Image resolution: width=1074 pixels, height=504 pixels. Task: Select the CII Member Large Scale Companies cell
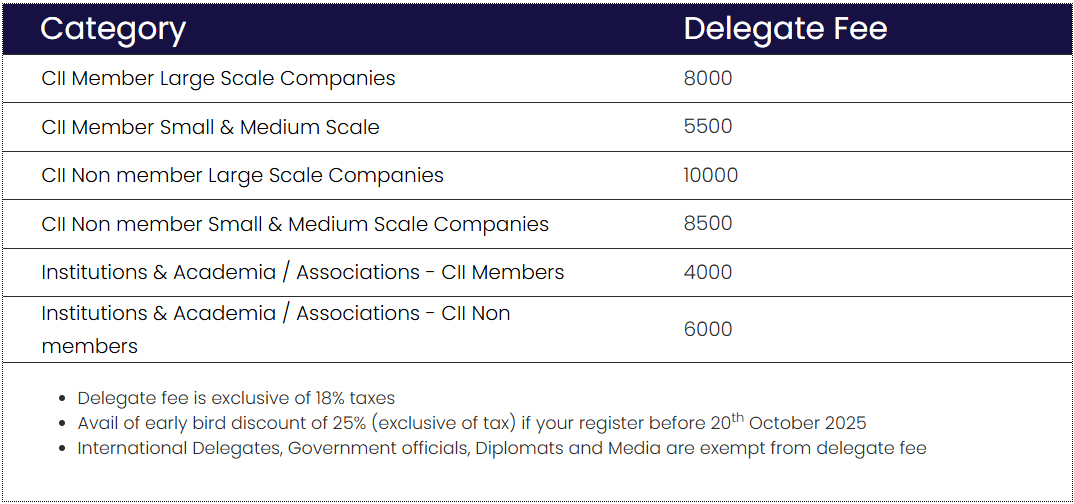(x=218, y=78)
